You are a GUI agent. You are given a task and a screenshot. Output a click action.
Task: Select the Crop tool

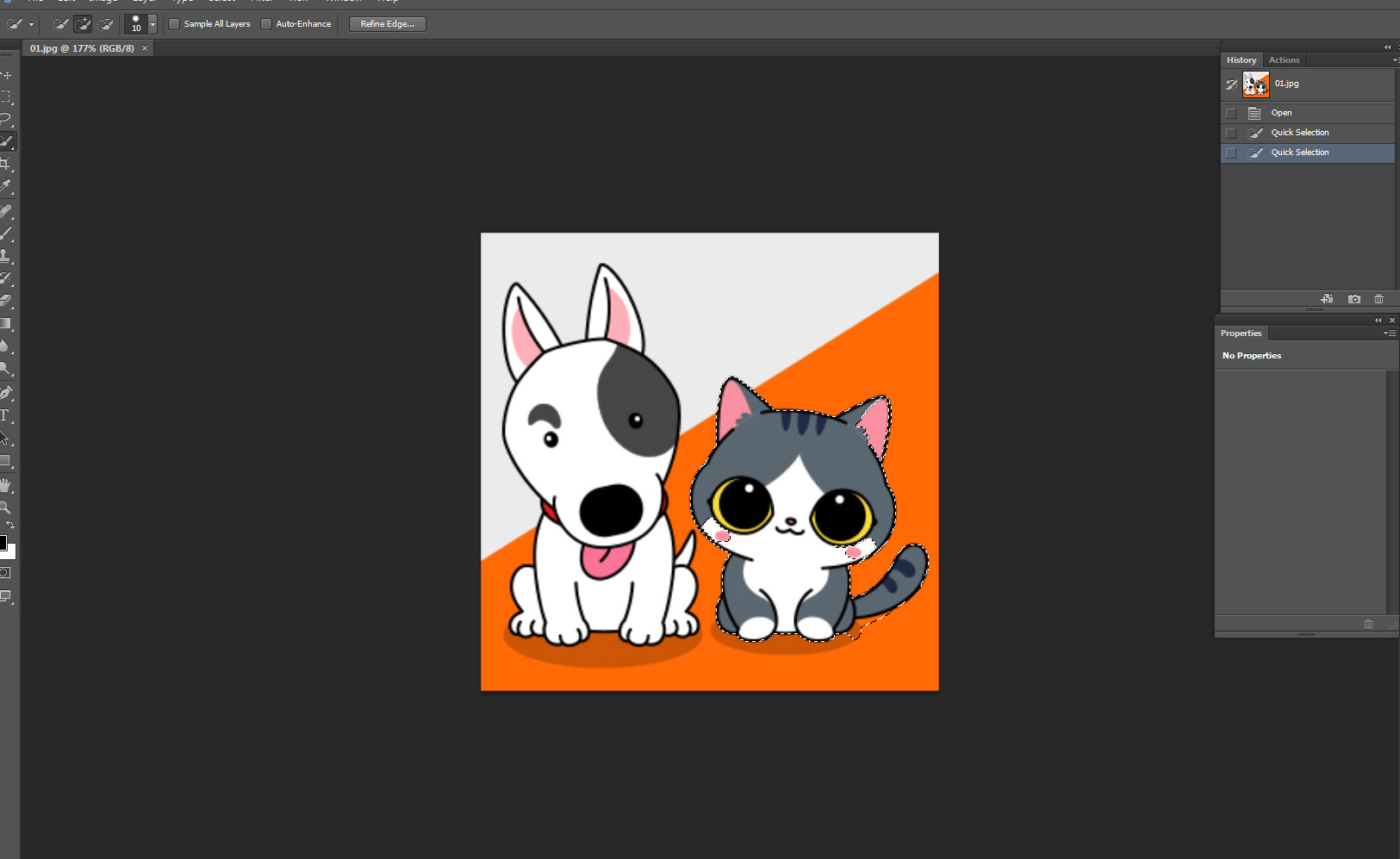click(x=7, y=164)
